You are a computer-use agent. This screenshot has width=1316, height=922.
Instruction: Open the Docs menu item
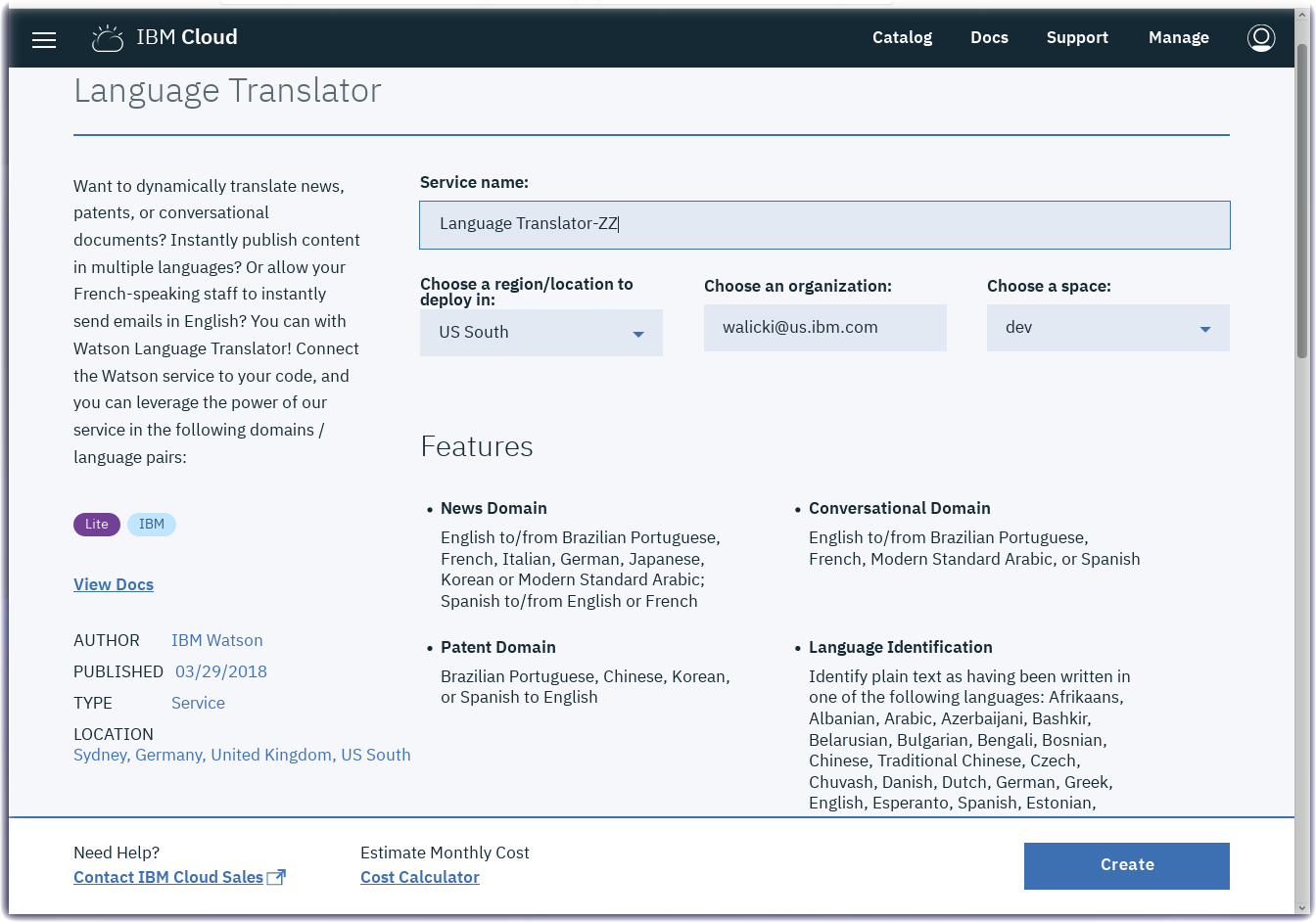989,37
